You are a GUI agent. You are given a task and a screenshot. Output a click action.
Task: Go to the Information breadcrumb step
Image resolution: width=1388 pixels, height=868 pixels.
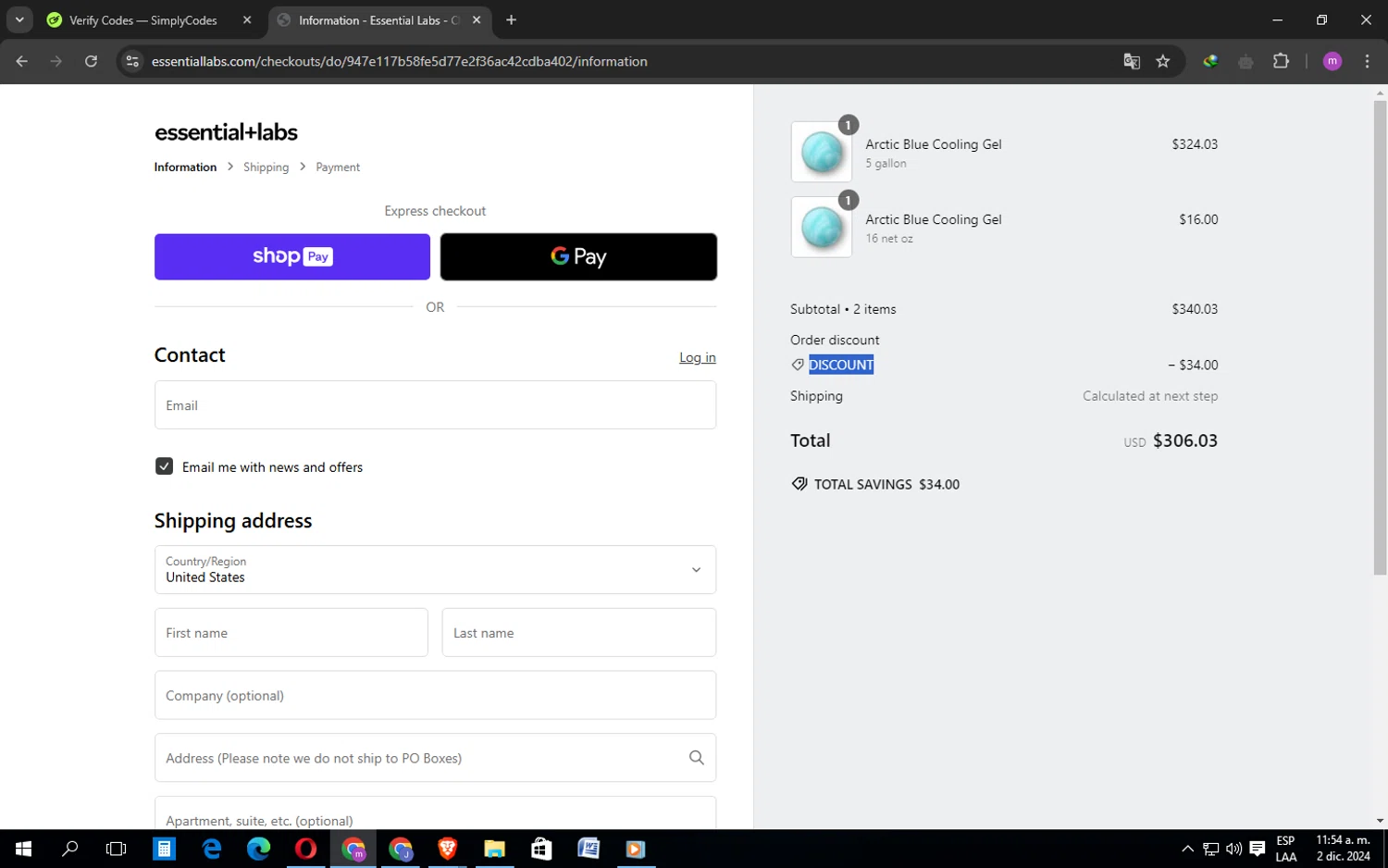point(185,167)
